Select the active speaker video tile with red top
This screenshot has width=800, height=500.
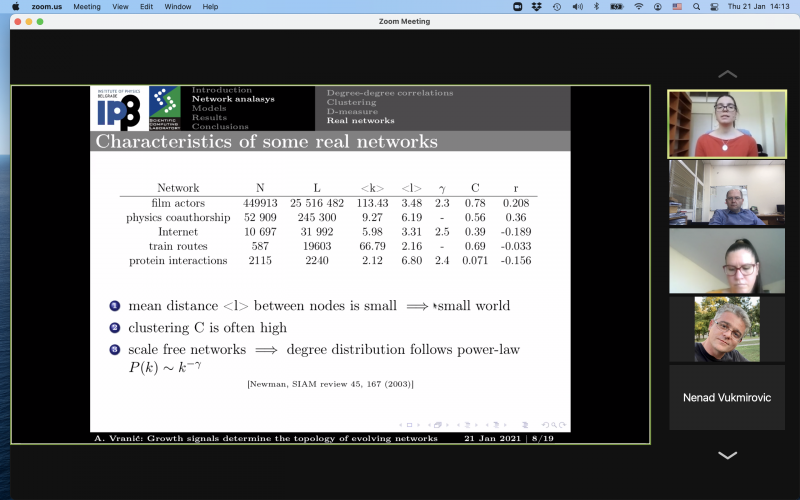coord(727,124)
